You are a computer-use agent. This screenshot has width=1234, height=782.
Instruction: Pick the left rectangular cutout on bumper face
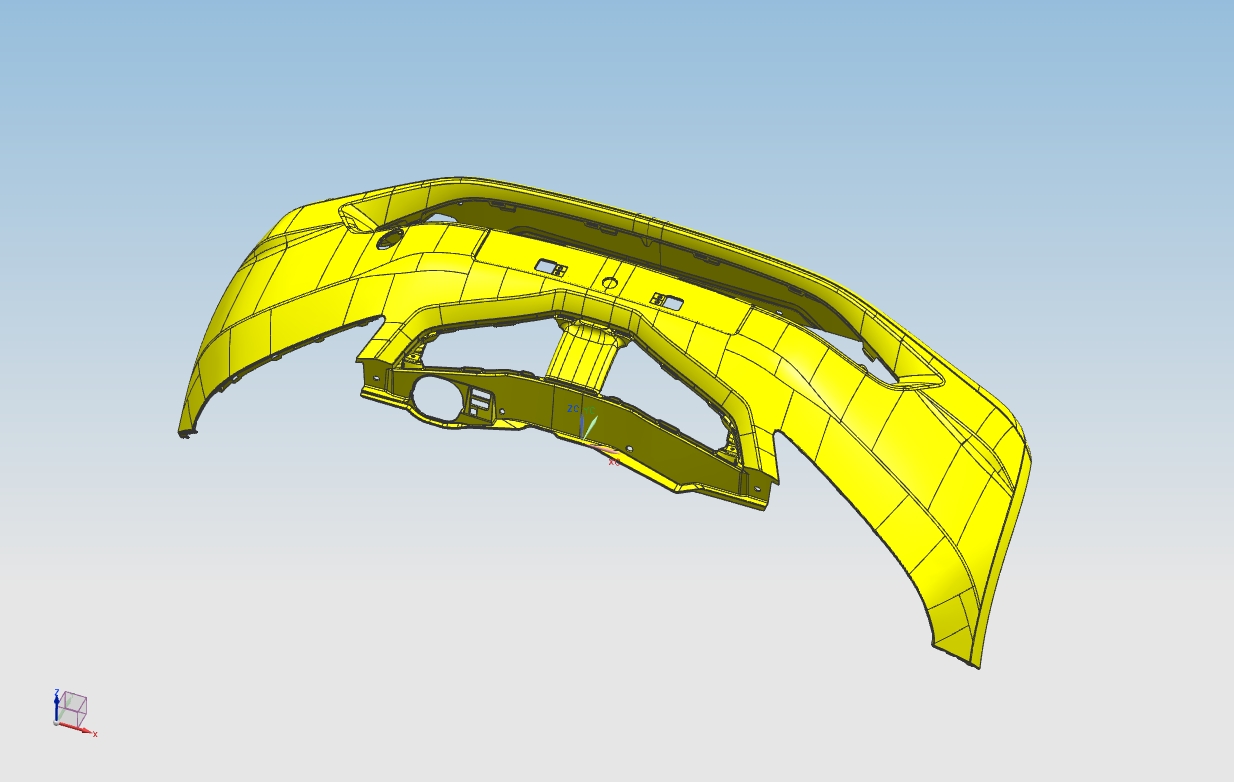(547, 267)
